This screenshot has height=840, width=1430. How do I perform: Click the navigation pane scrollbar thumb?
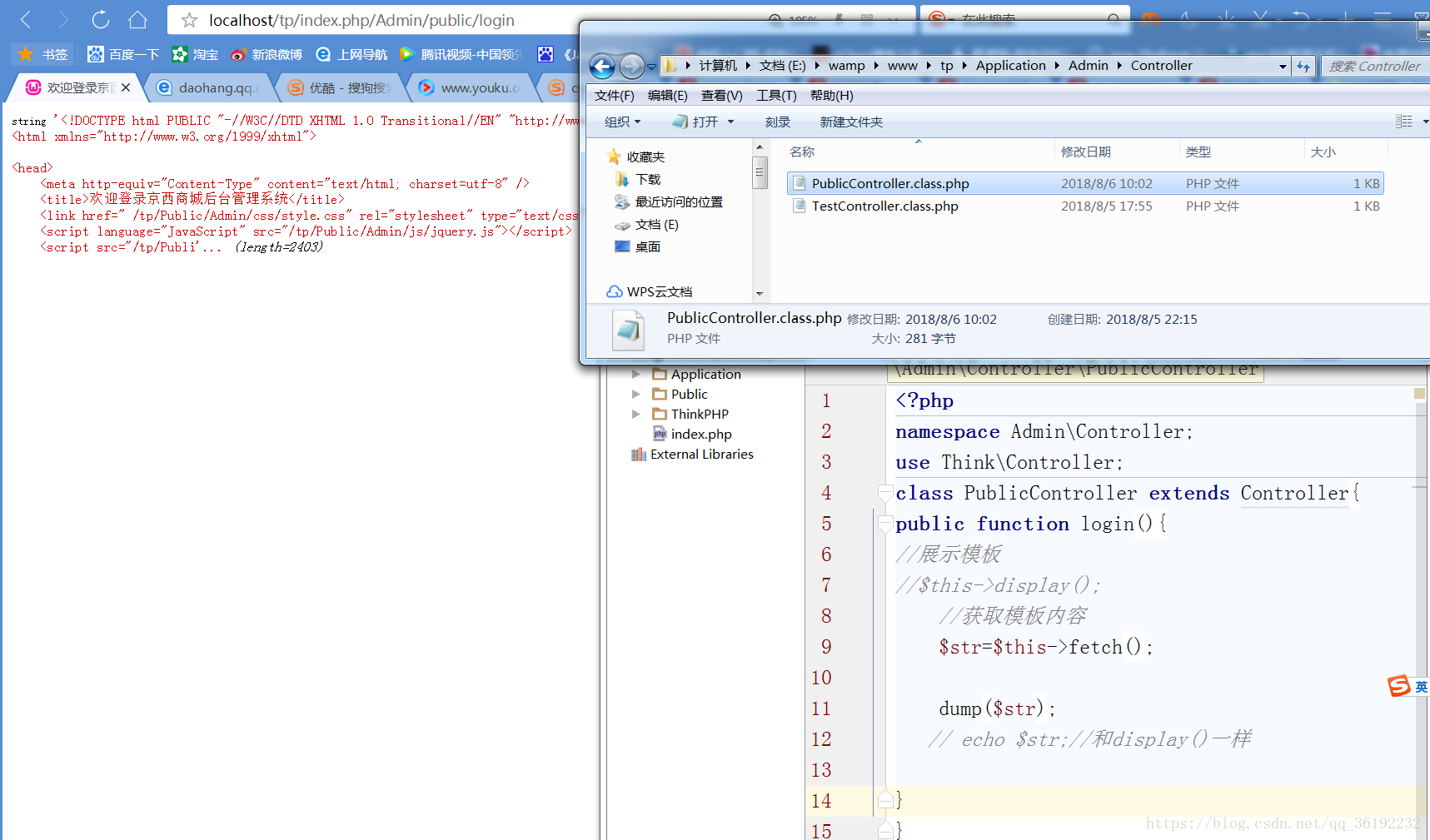tap(760, 173)
